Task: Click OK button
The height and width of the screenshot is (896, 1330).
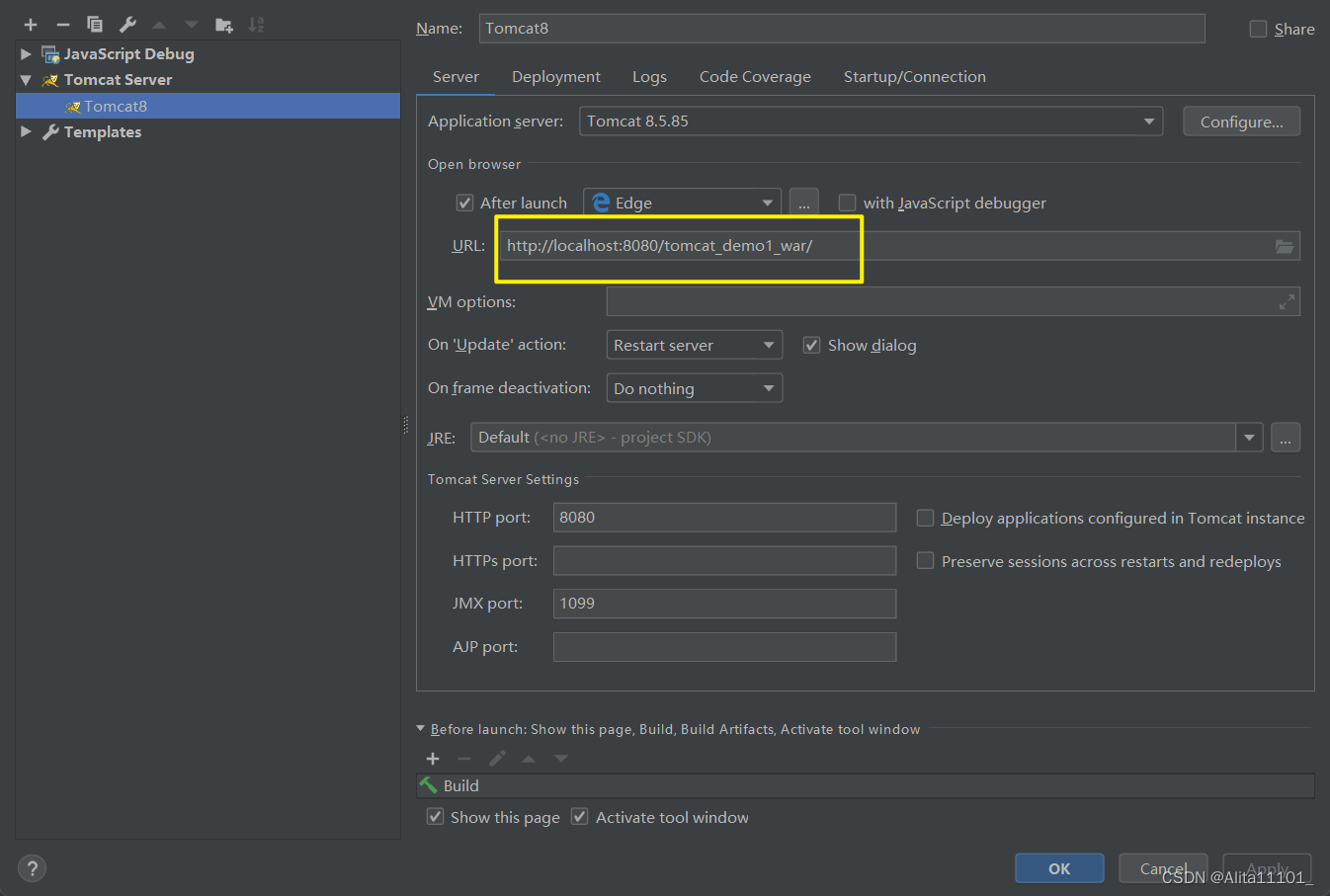Action: 1059,868
